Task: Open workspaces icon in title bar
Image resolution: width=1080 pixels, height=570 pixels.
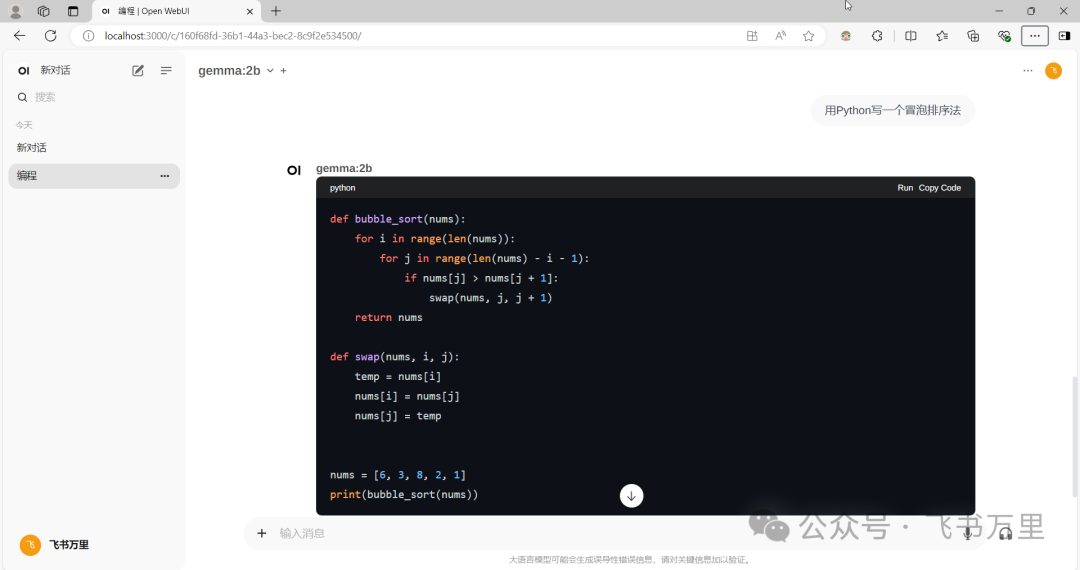Action: click(44, 11)
